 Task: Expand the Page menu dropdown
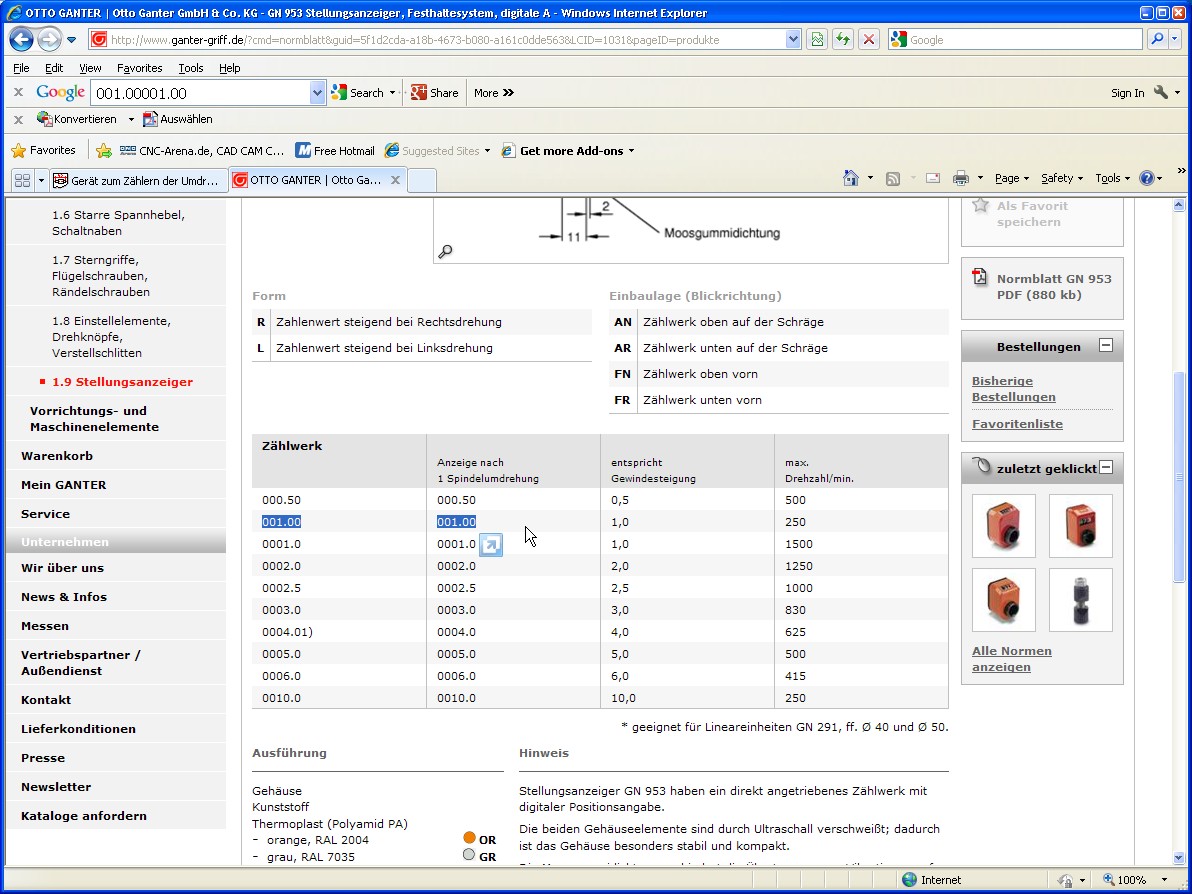(x=1012, y=179)
